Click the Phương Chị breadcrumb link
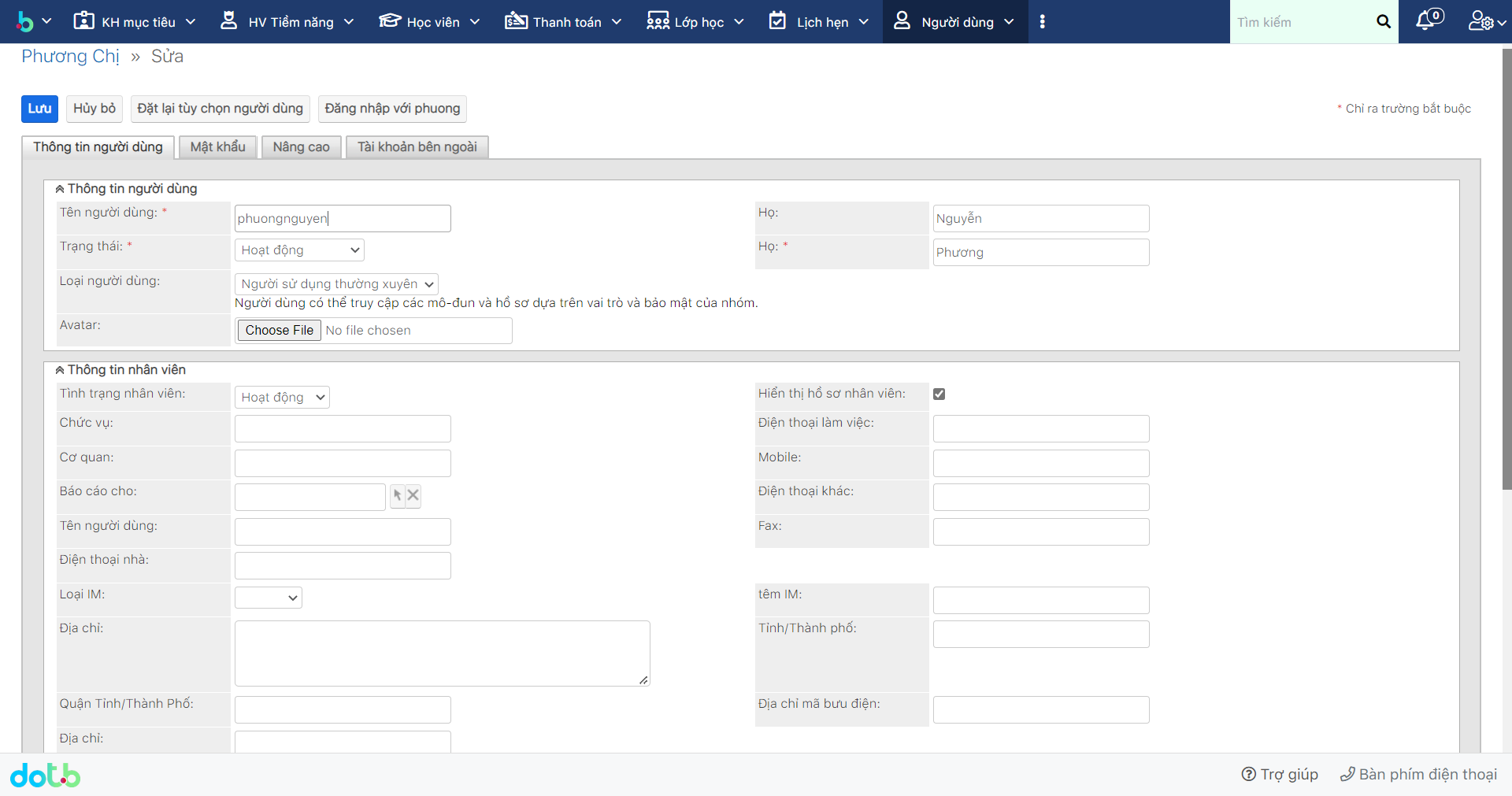This screenshot has width=1512, height=796. (x=70, y=57)
